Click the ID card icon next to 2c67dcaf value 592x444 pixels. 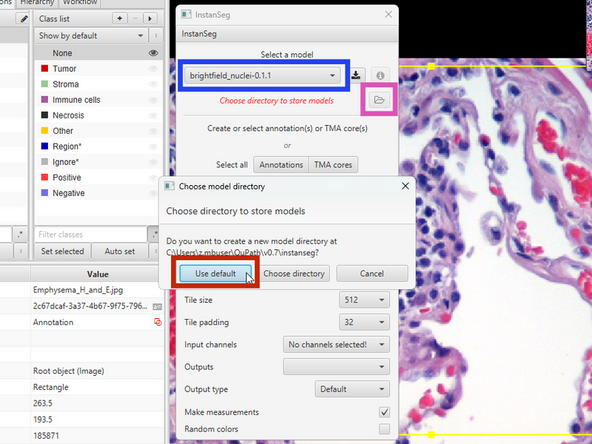coord(157,307)
